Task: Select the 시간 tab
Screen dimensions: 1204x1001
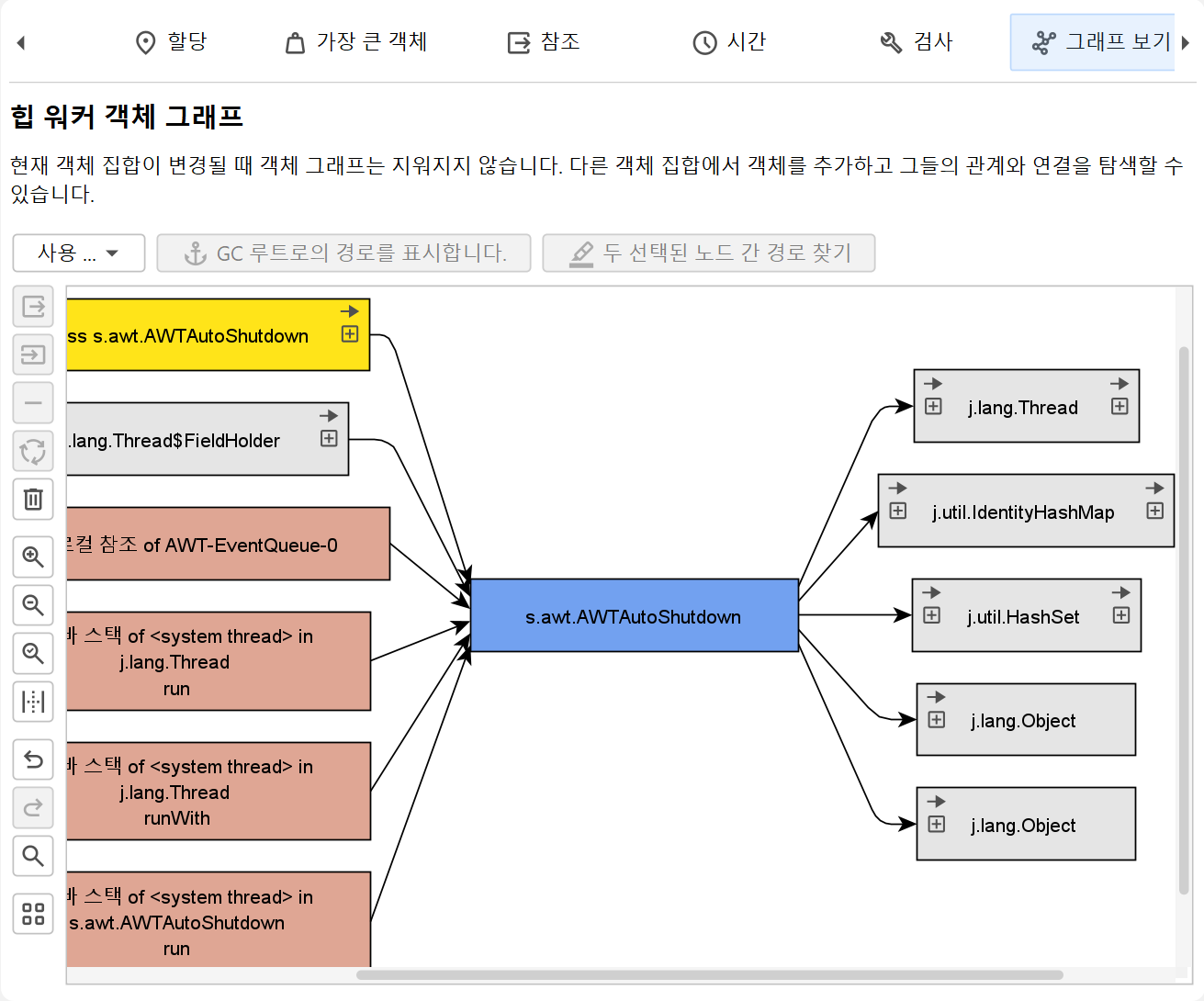Action: tap(729, 42)
